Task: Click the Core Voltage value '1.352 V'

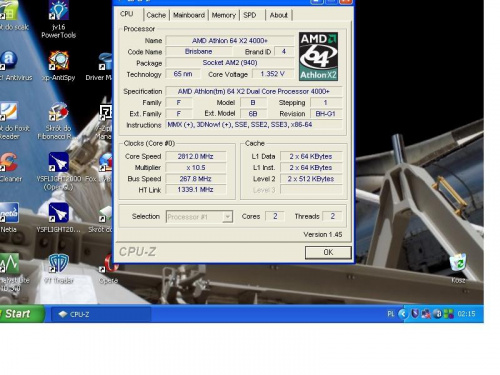Action: tap(273, 74)
